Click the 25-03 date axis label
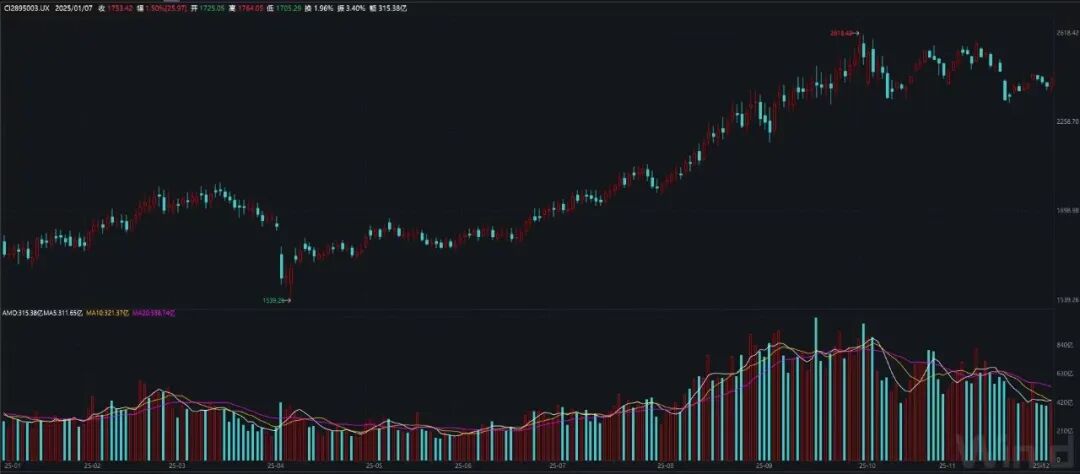This screenshot has width=1080, height=474. (178, 466)
